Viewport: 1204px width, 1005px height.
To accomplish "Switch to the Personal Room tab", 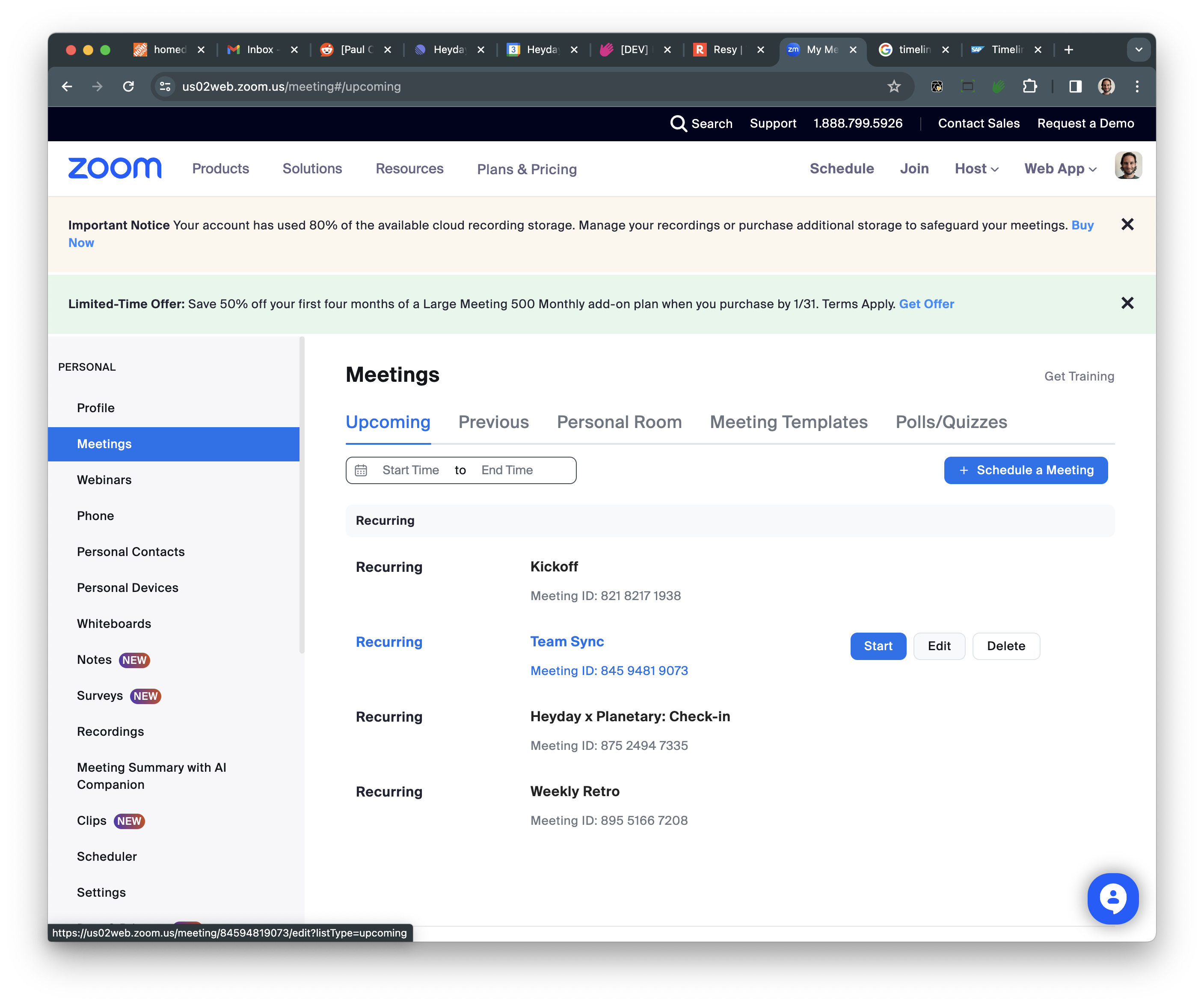I will tap(619, 422).
